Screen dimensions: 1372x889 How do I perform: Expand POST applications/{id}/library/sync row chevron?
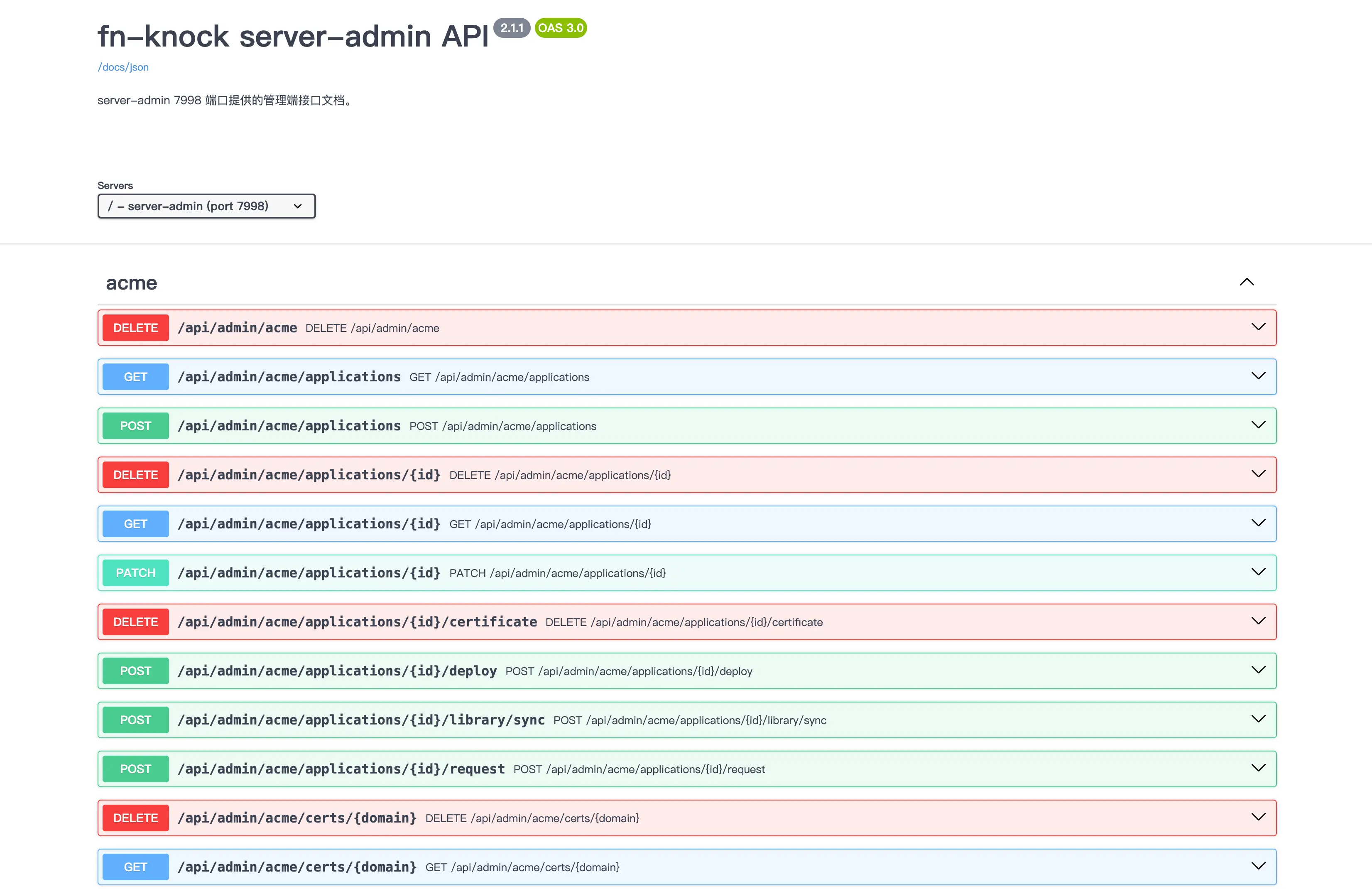point(1259,719)
